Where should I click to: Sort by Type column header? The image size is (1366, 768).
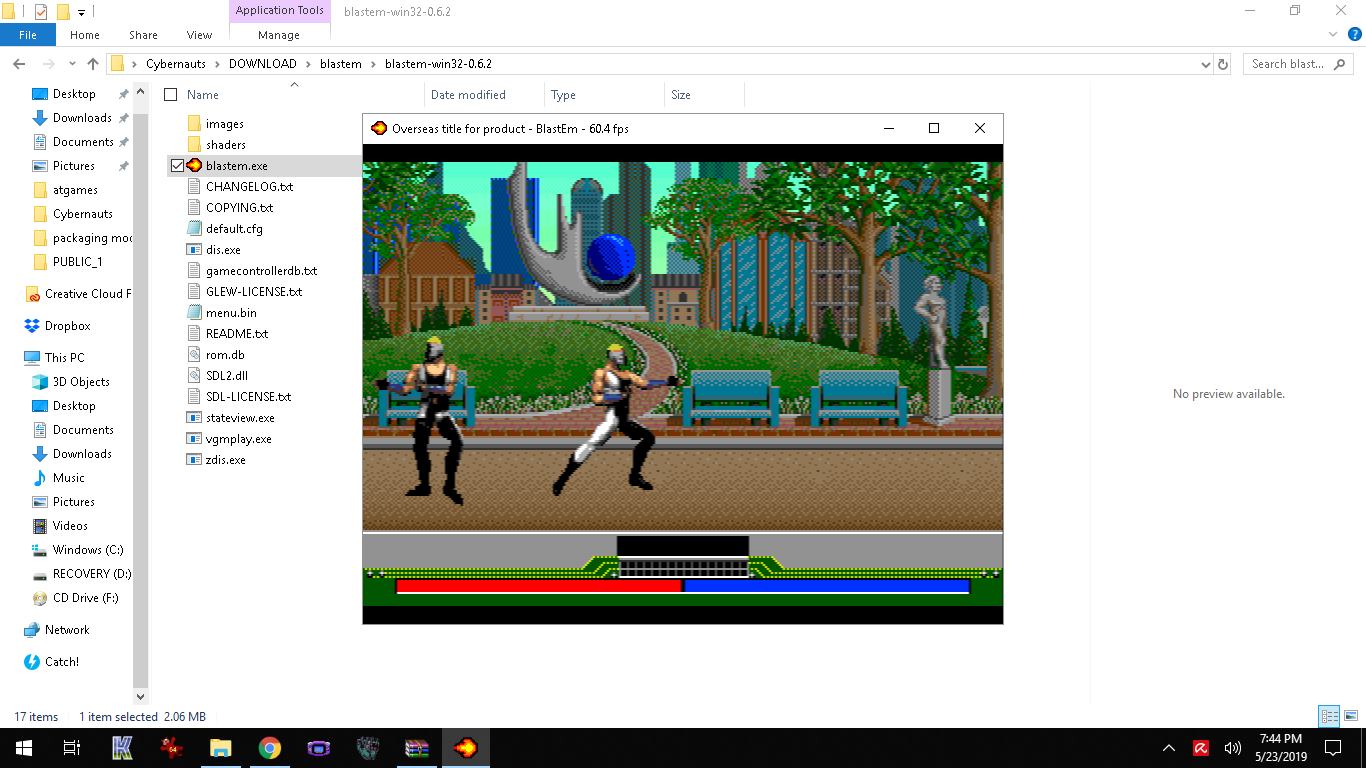tap(563, 95)
